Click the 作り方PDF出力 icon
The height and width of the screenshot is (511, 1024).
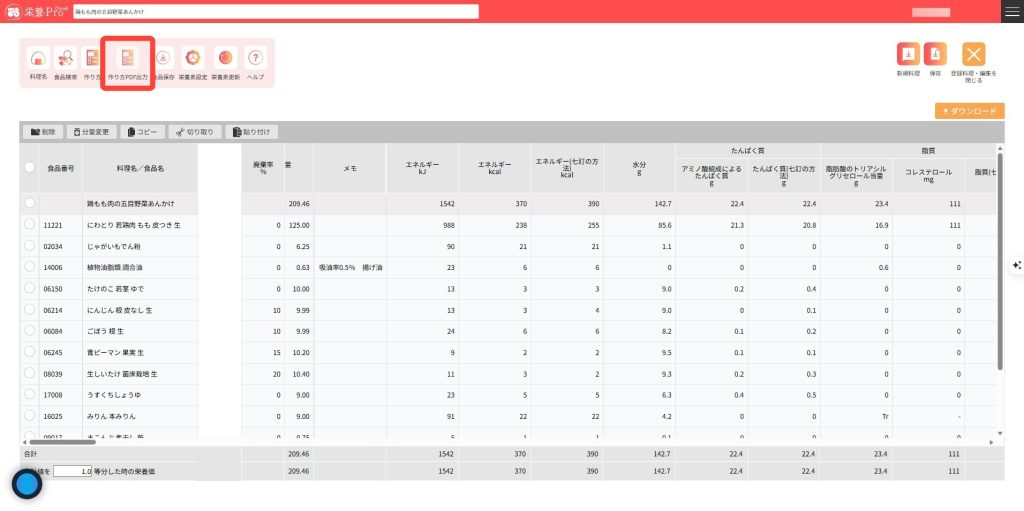point(127,58)
